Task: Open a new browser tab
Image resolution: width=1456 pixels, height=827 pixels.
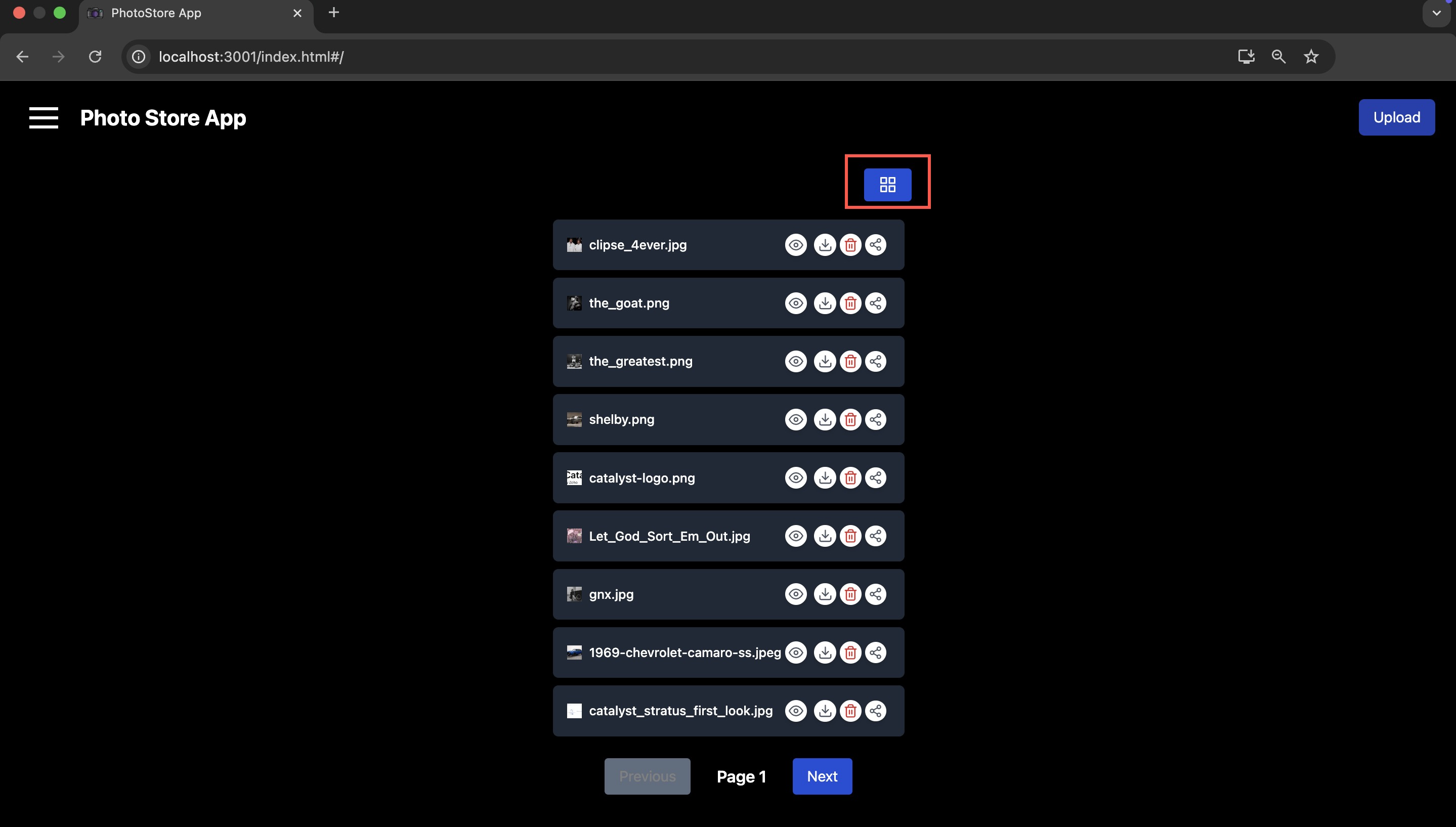Action: click(x=334, y=13)
